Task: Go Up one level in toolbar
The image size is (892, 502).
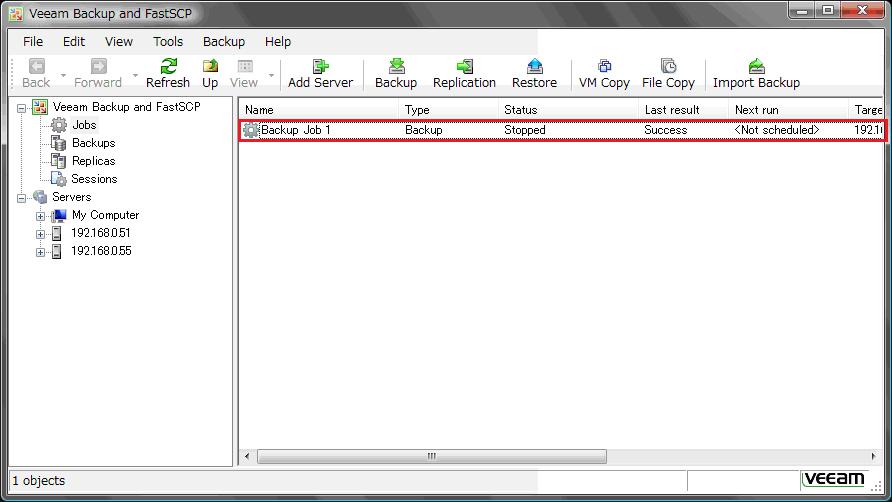Action: click(210, 67)
